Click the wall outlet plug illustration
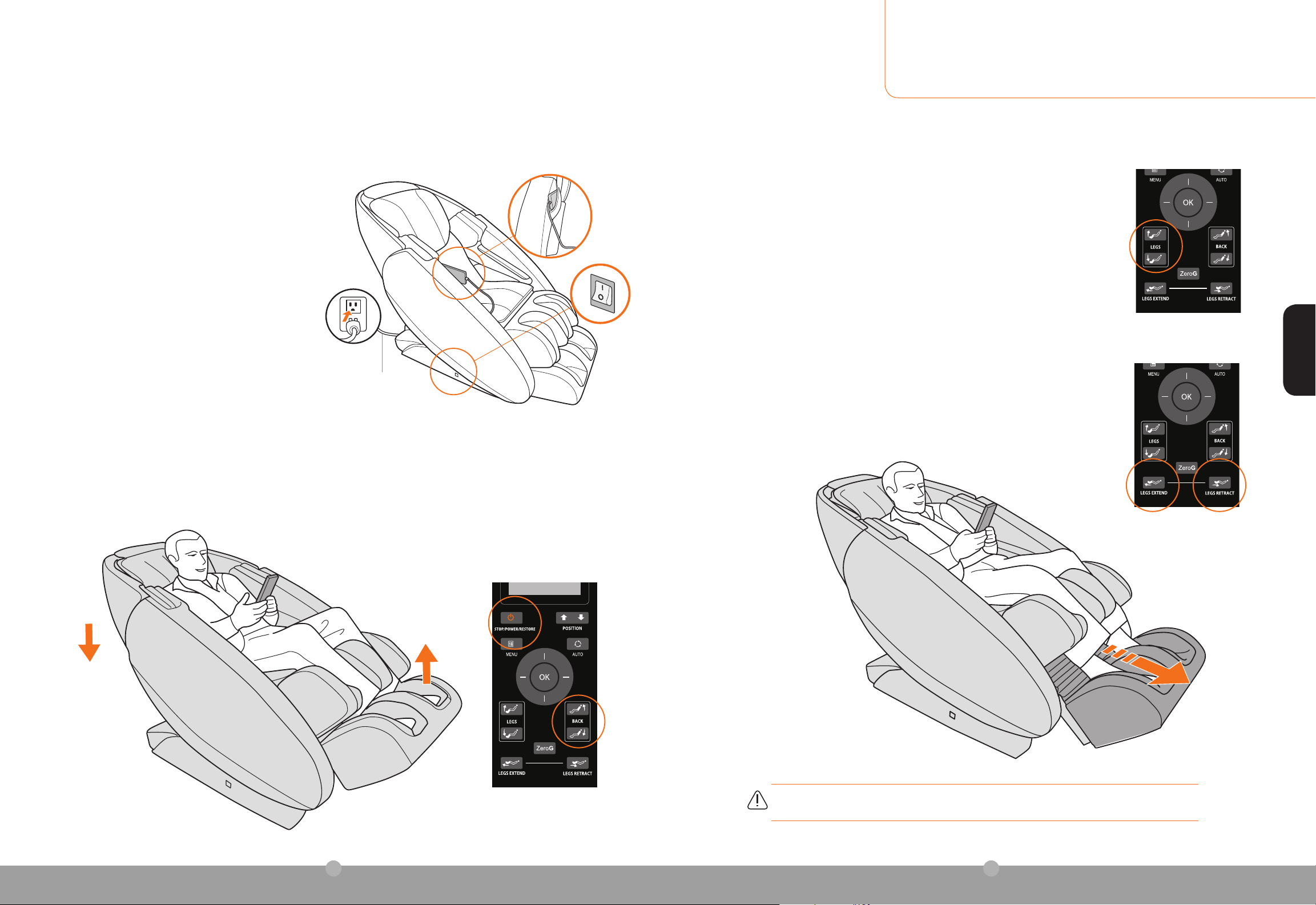Screen dimensions: 1316x905 pos(353,316)
